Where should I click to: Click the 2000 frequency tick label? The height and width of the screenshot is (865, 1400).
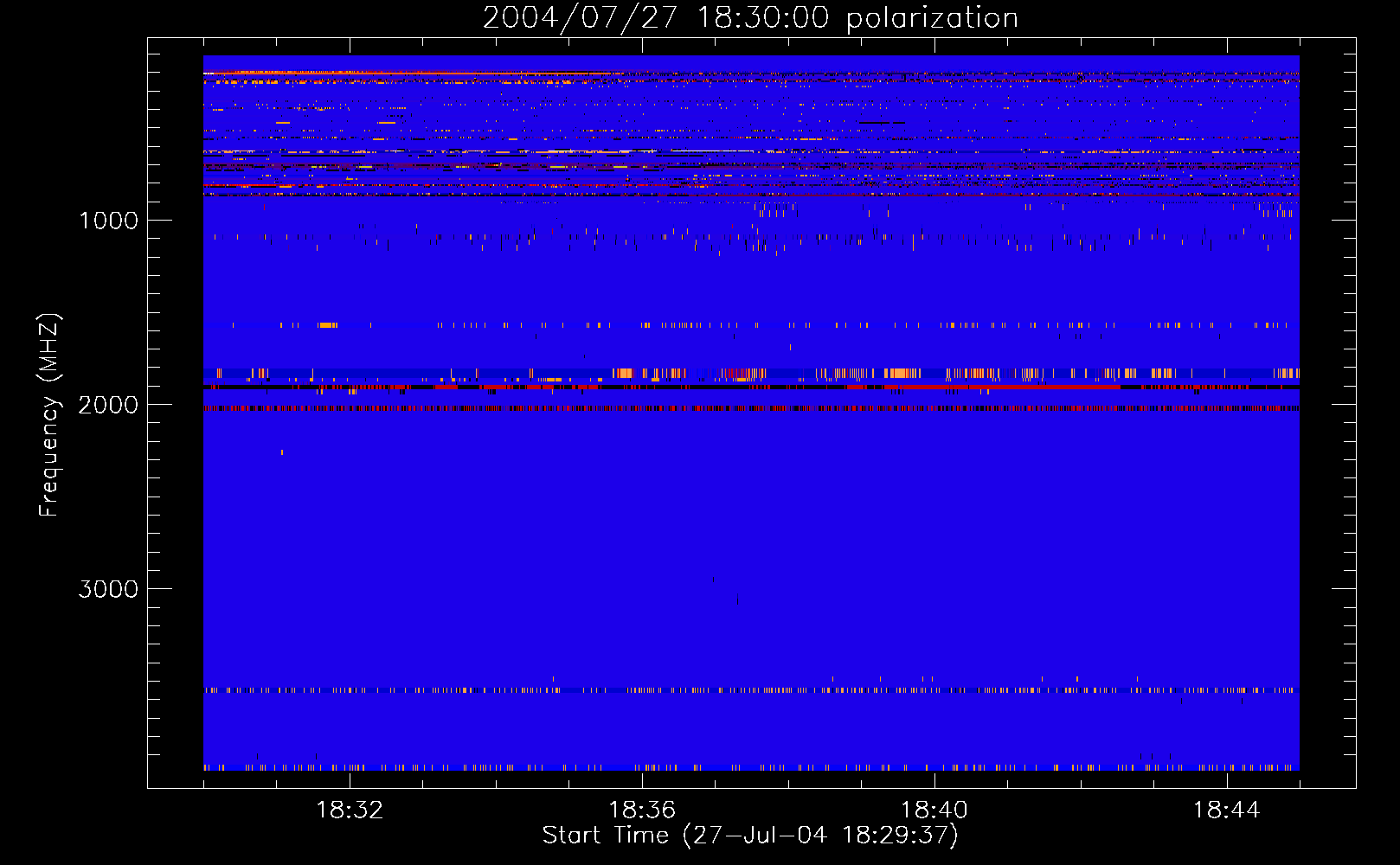(x=108, y=405)
